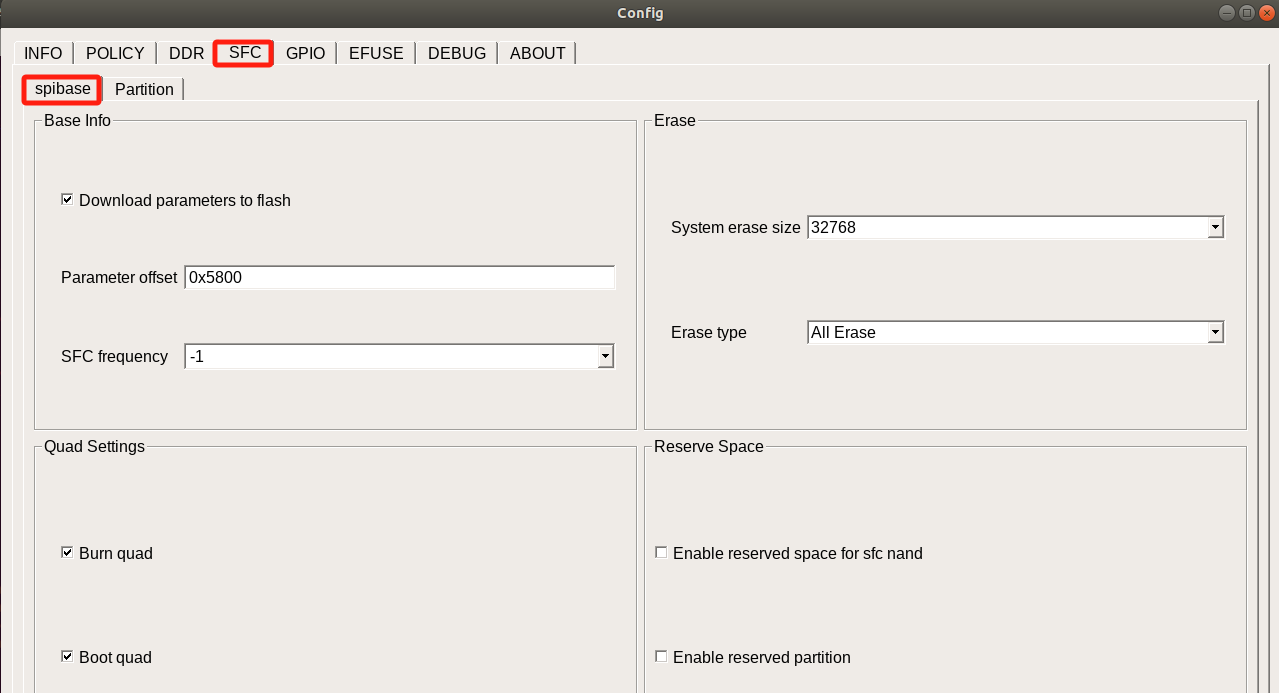Expand the Erase type dropdown
The height and width of the screenshot is (693, 1279).
coord(1215,332)
